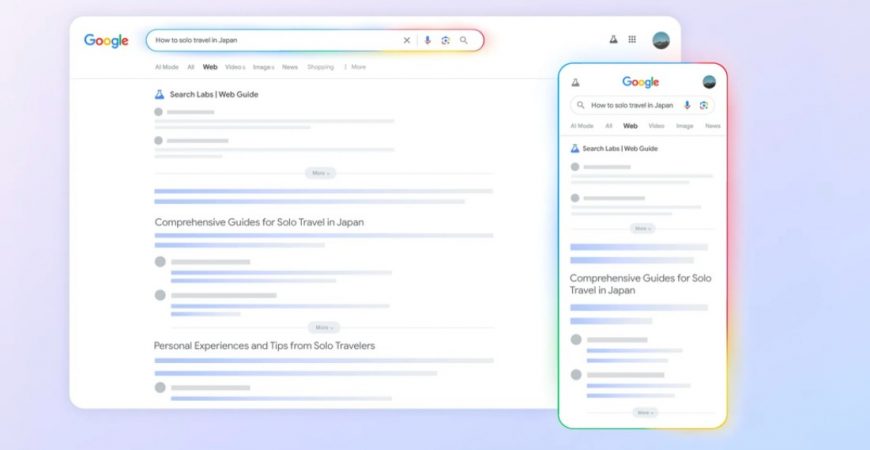Expand More under desktop Comprehensive Guides section
The image size is (870, 450).
pos(324,327)
